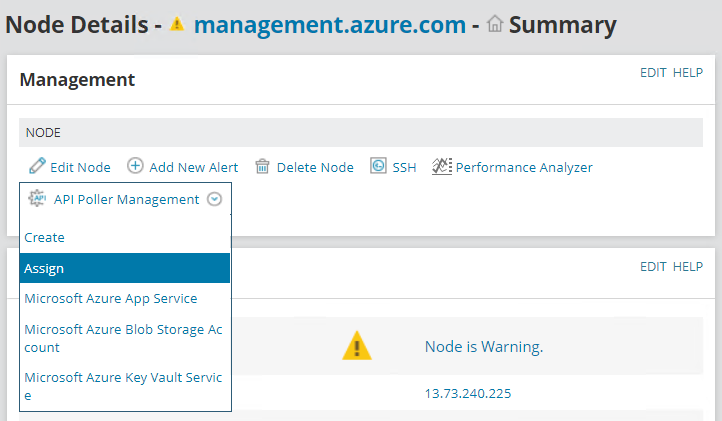Image resolution: width=722 pixels, height=421 pixels.
Task: Select Create from the poller menu
Action: click(45, 238)
